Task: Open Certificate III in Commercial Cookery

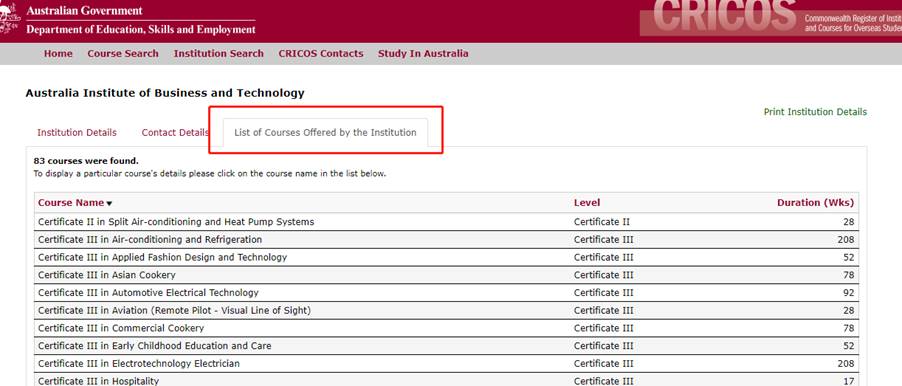Action: click(121, 328)
